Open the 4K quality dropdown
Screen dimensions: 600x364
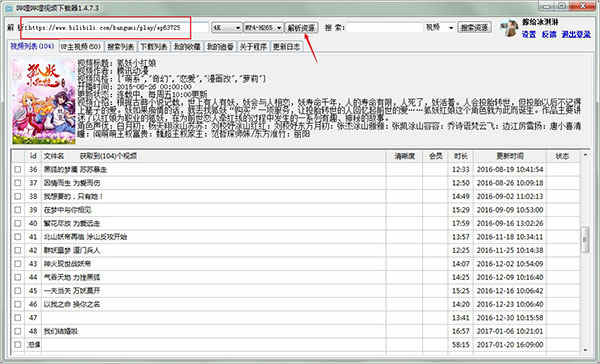pos(227,28)
